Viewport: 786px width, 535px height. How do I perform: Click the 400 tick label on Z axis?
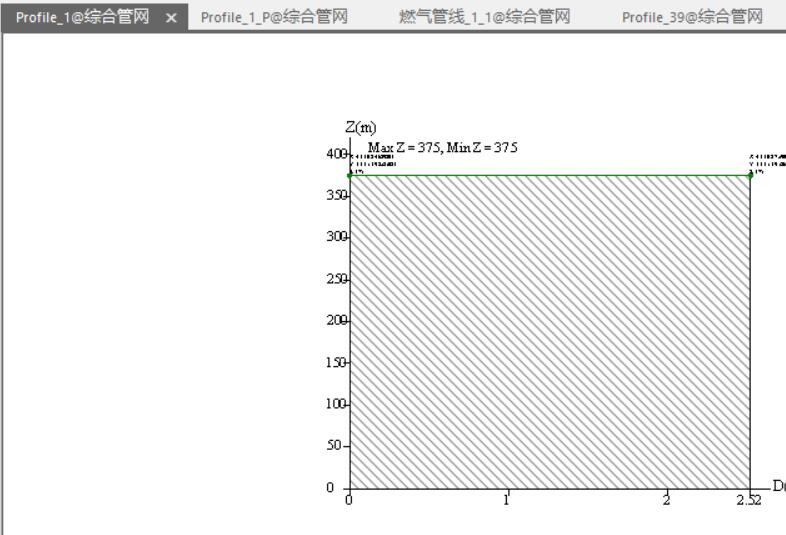(x=336, y=153)
